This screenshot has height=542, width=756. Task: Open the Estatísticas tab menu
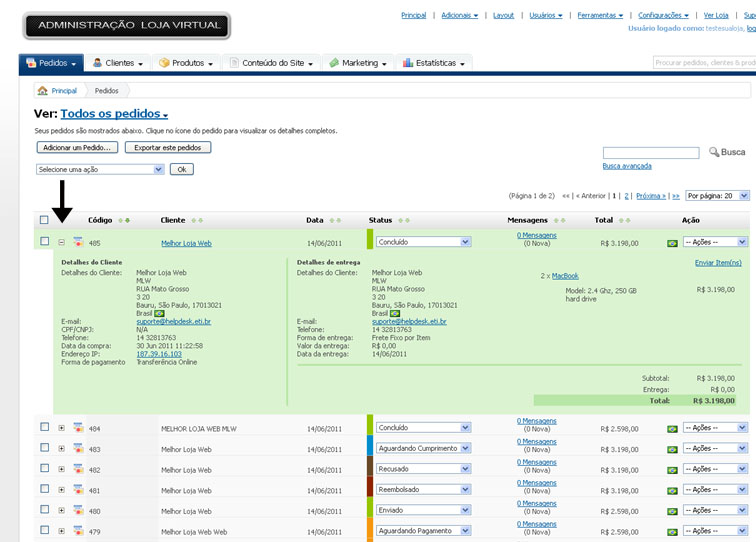[433, 63]
